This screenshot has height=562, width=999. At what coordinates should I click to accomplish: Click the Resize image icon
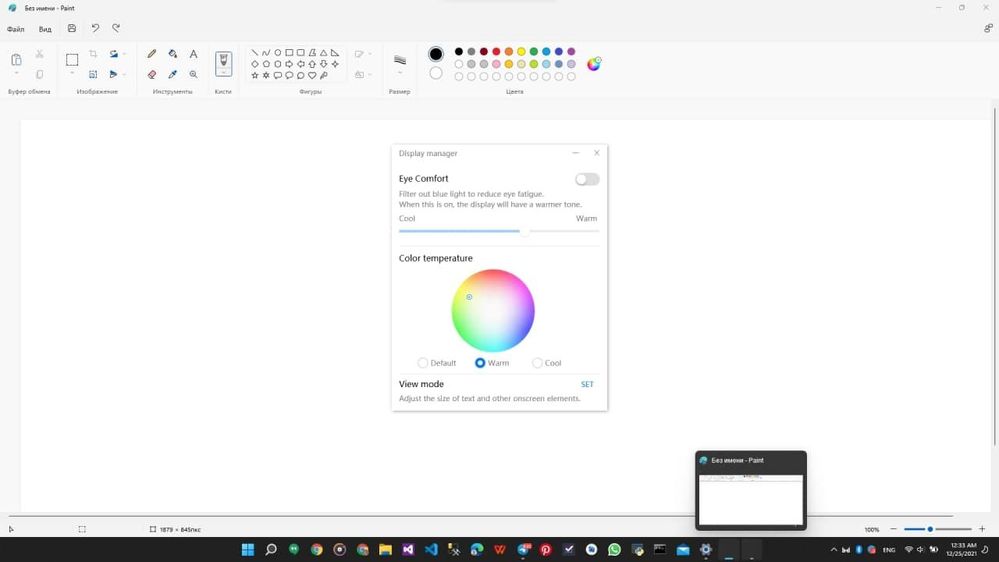point(93,75)
